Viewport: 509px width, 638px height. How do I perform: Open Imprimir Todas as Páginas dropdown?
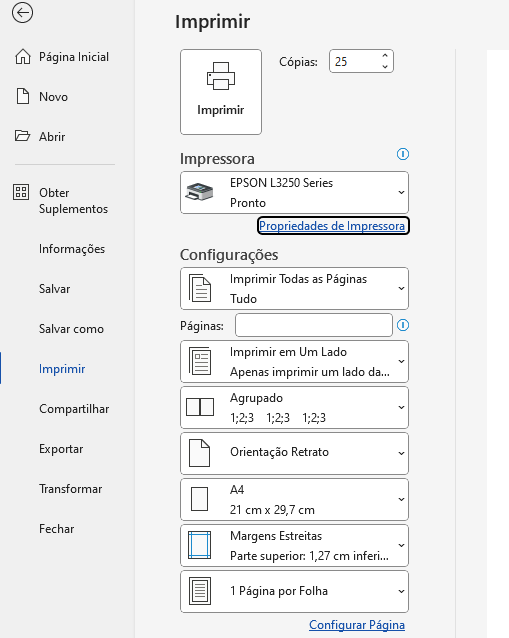tap(295, 288)
